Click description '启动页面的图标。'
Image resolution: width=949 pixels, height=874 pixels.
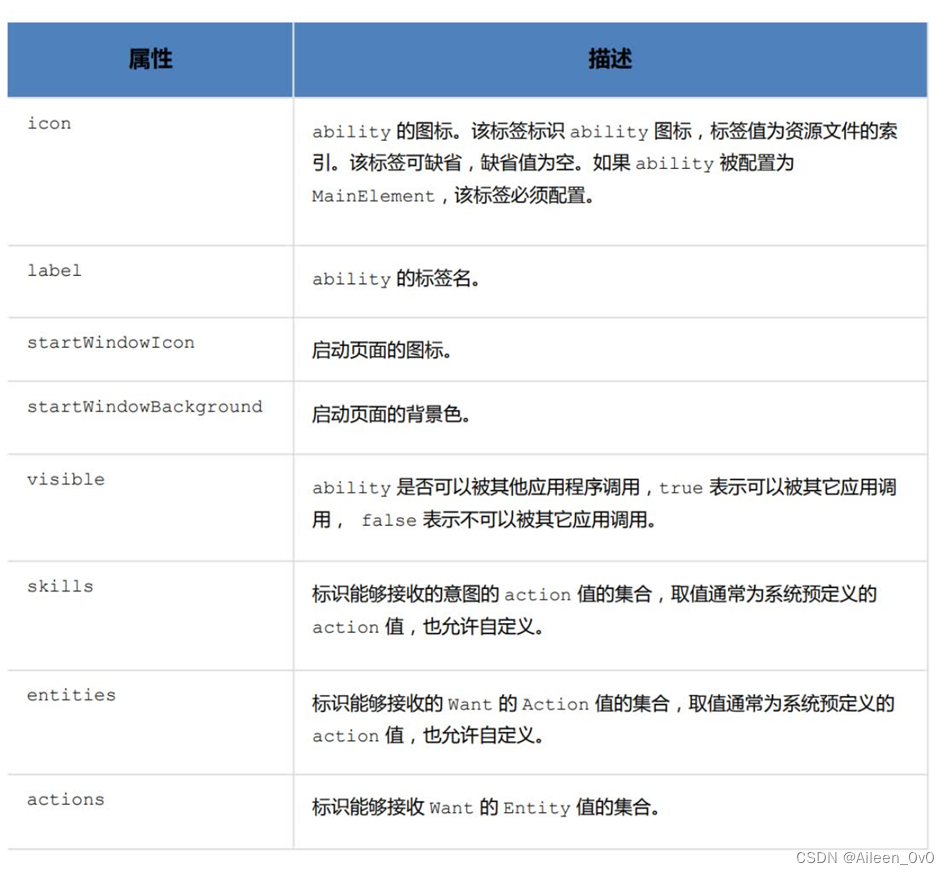coord(381,350)
